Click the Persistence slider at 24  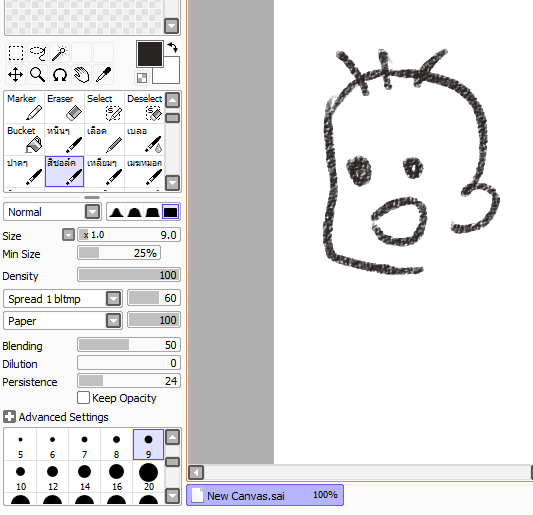[x=129, y=381]
